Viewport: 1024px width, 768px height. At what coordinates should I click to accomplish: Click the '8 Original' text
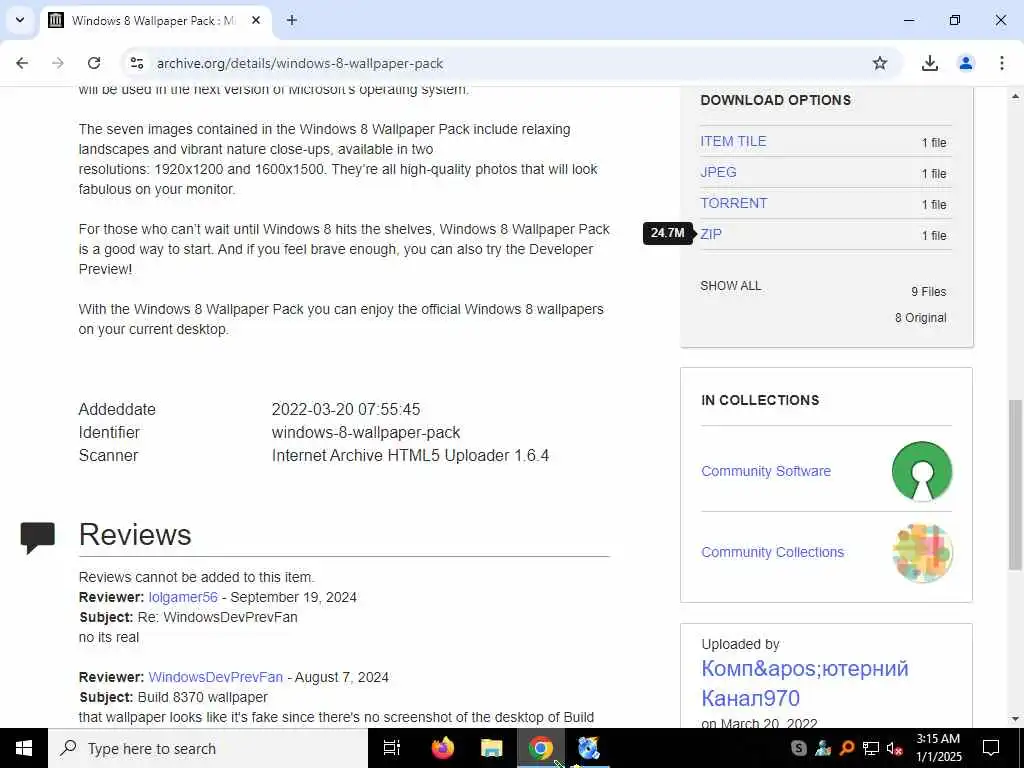pyautogui.click(x=920, y=318)
